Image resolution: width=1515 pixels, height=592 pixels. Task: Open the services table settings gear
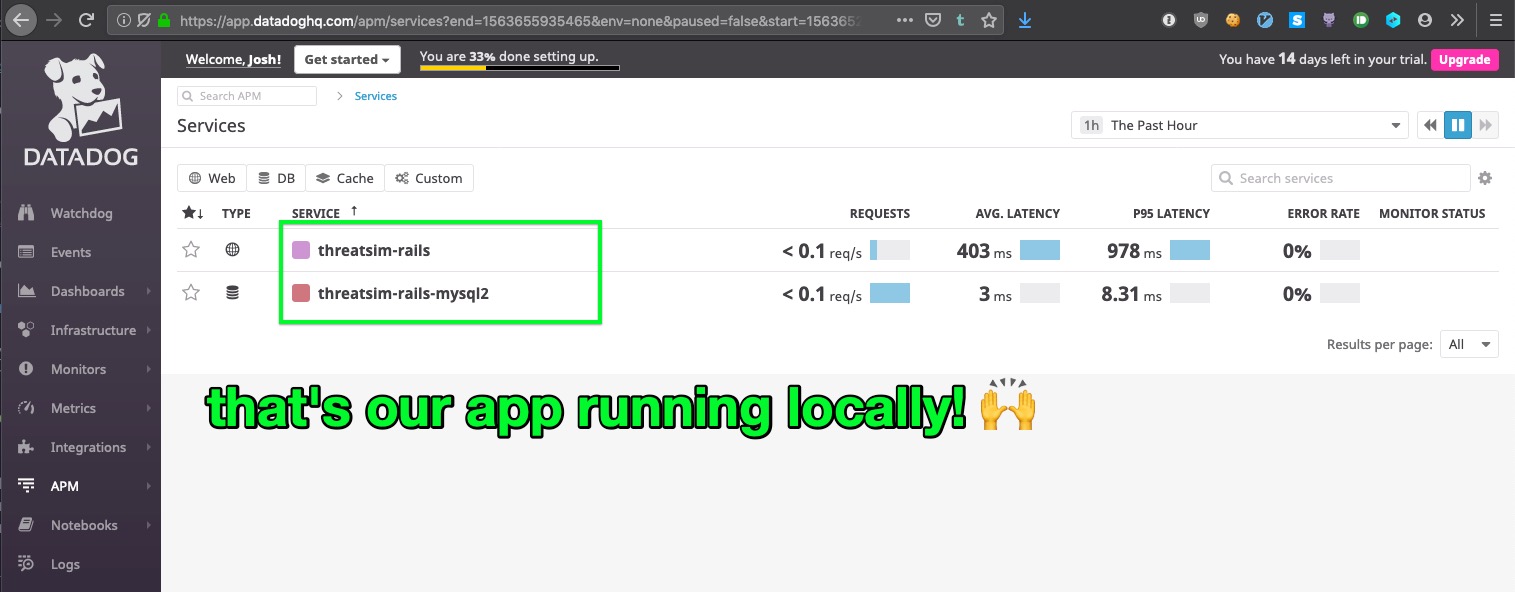tap(1485, 178)
